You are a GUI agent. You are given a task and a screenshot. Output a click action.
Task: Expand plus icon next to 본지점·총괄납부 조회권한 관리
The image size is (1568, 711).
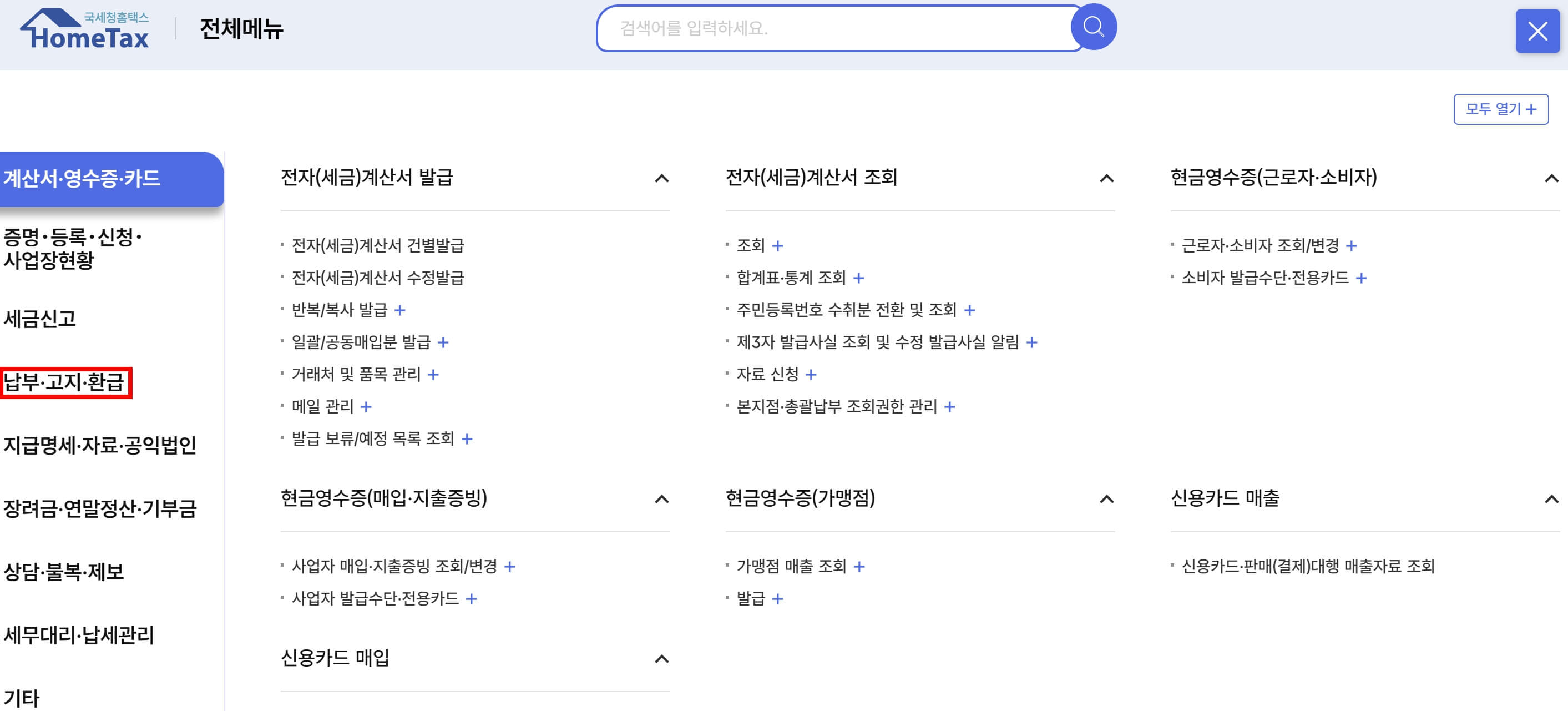point(949,407)
